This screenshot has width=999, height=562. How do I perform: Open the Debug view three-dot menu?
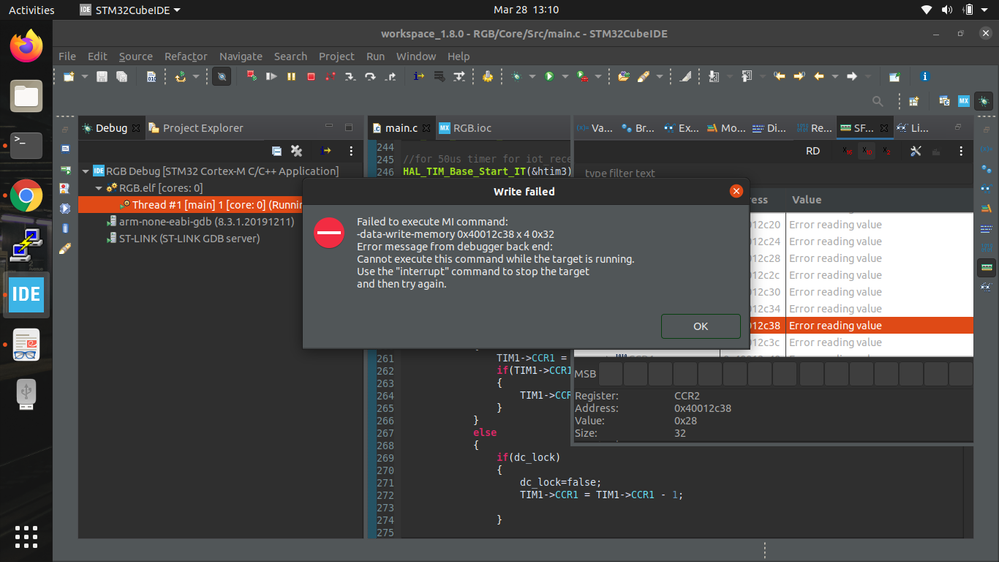pyautogui.click(x=350, y=151)
